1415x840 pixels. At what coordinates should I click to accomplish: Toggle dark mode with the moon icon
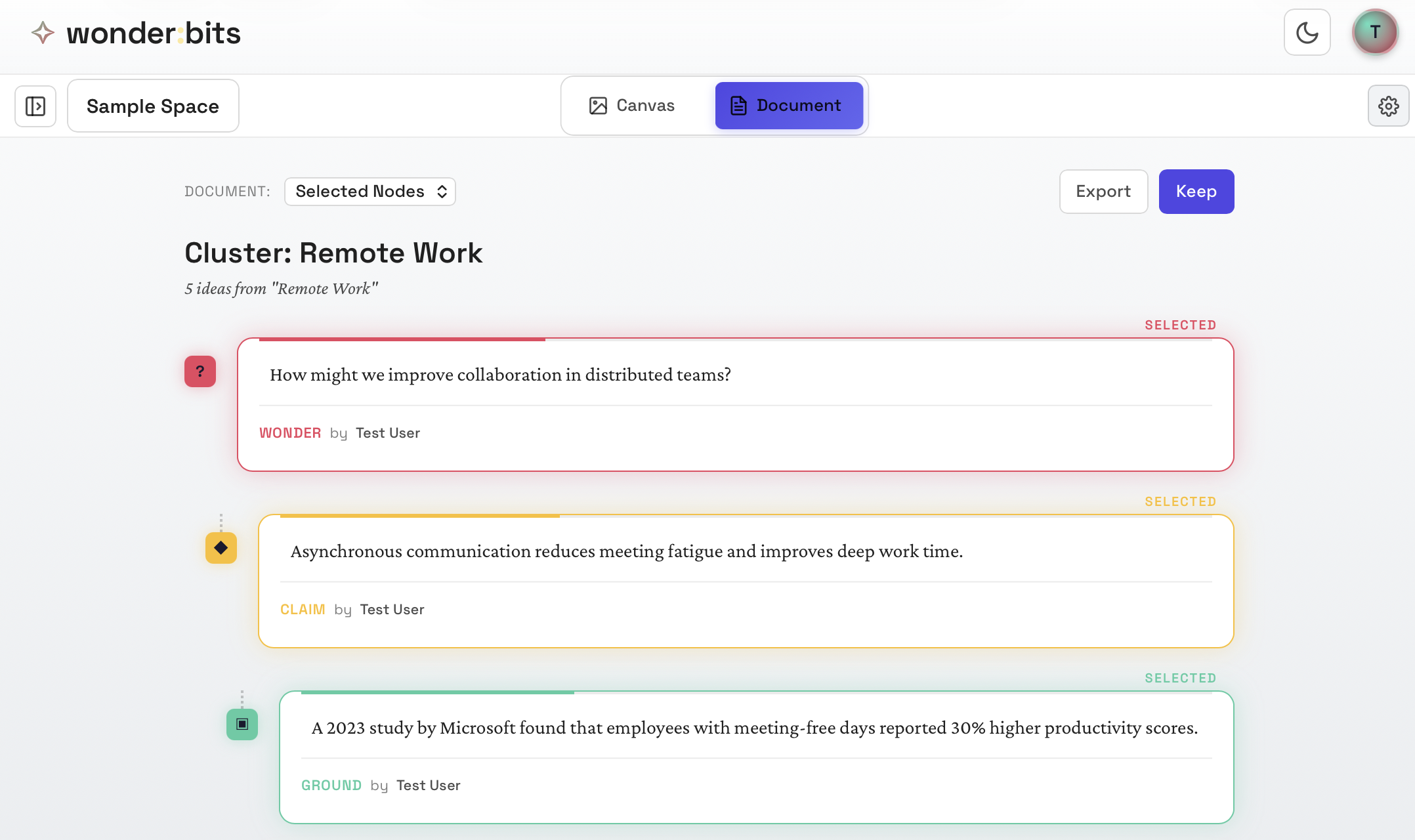tap(1307, 32)
